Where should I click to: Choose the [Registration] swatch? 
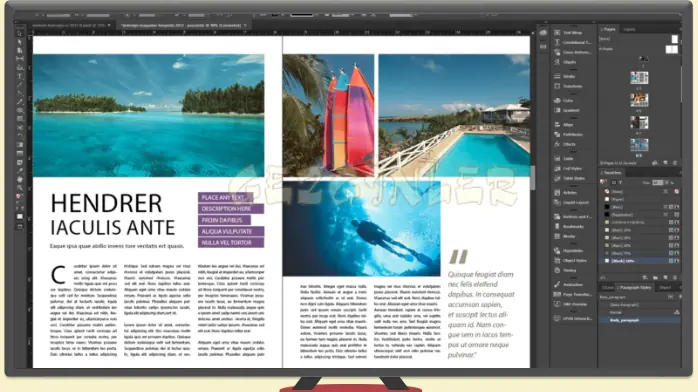tap(640, 214)
